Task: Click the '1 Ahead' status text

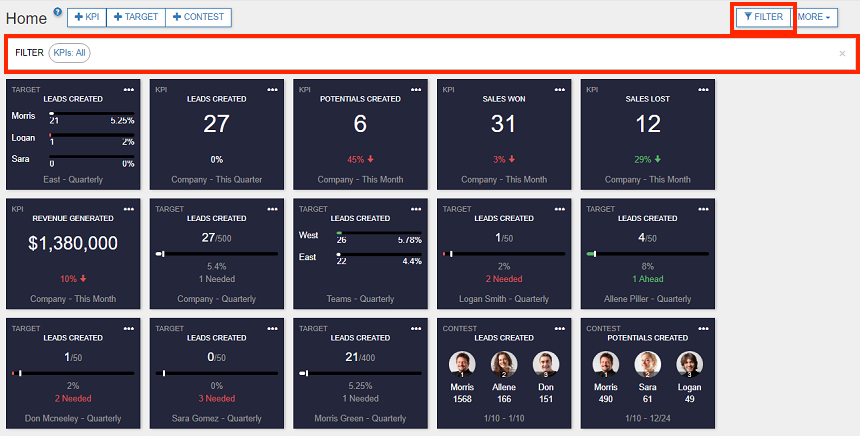Action: point(648,279)
